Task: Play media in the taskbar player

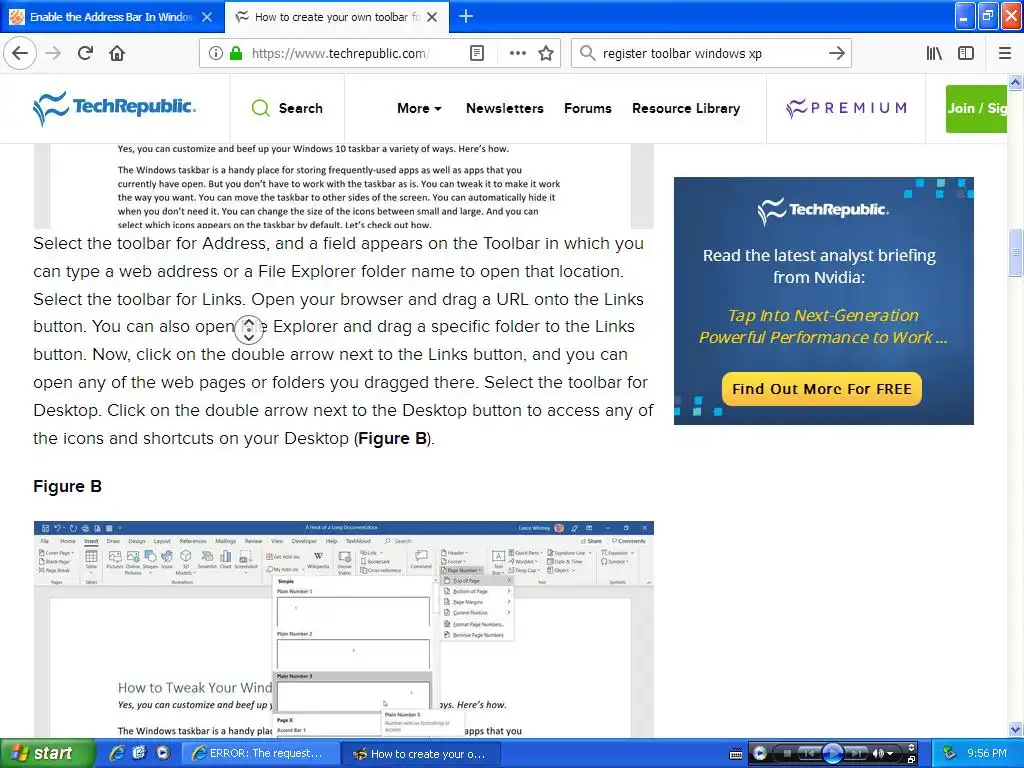Action: tap(832, 754)
